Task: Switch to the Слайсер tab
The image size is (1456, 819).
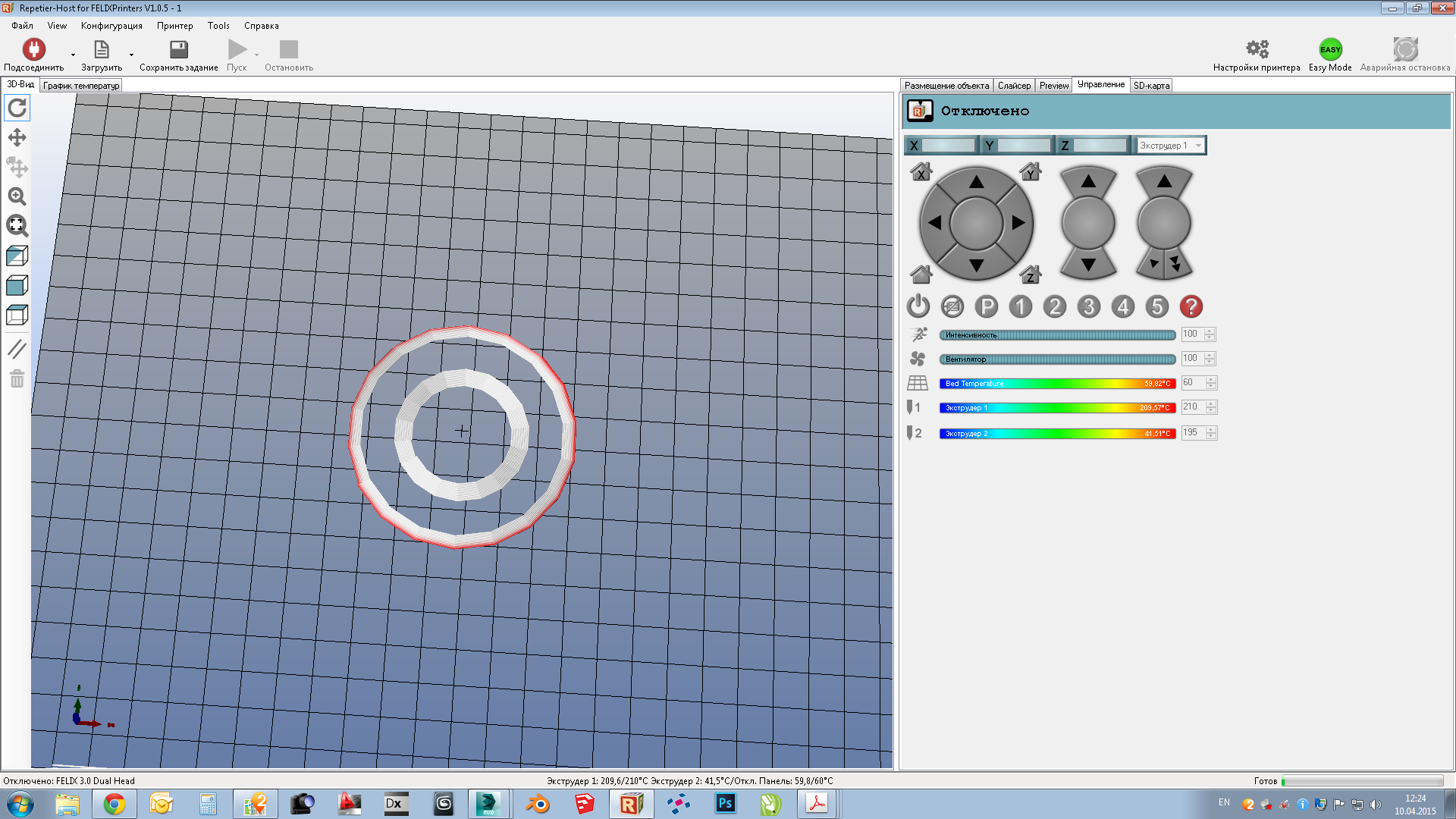Action: tap(1014, 86)
